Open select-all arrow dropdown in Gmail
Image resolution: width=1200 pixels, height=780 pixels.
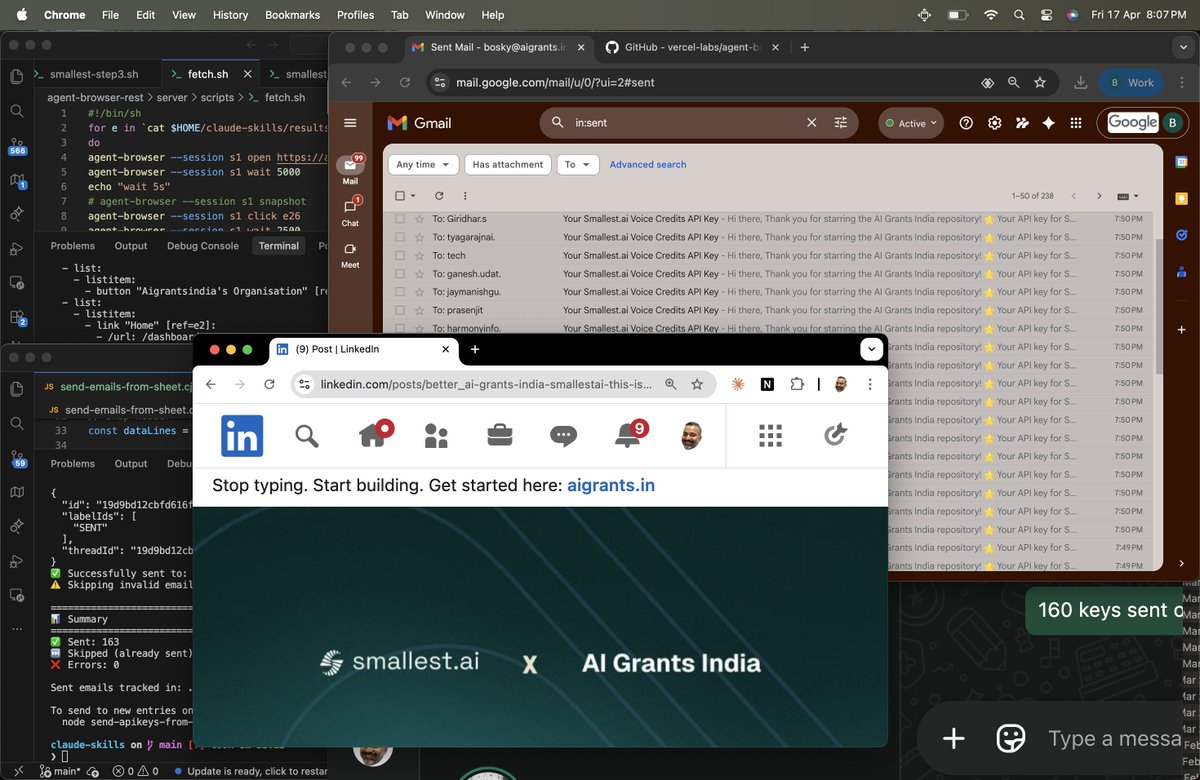click(x=414, y=196)
